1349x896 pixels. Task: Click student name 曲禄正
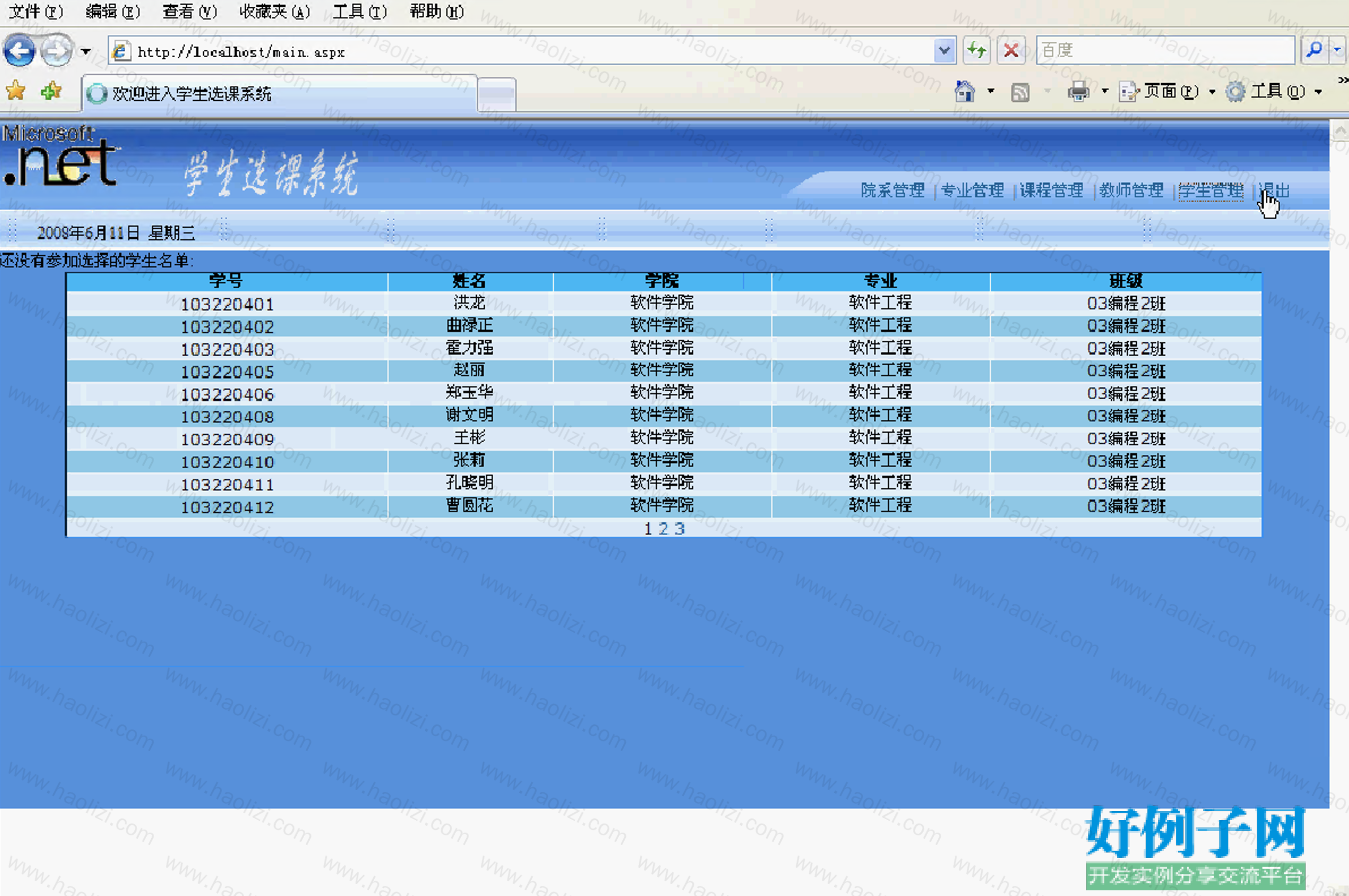click(469, 325)
